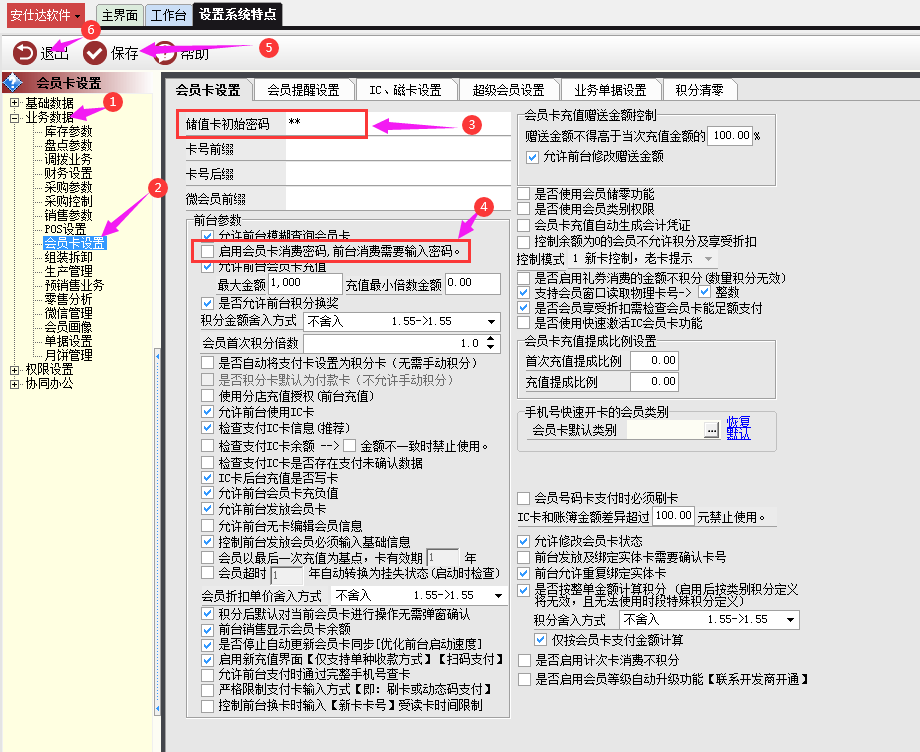
Task: Toggle 是否允许前台积分换奖 checkbox
Action: pos(207,303)
